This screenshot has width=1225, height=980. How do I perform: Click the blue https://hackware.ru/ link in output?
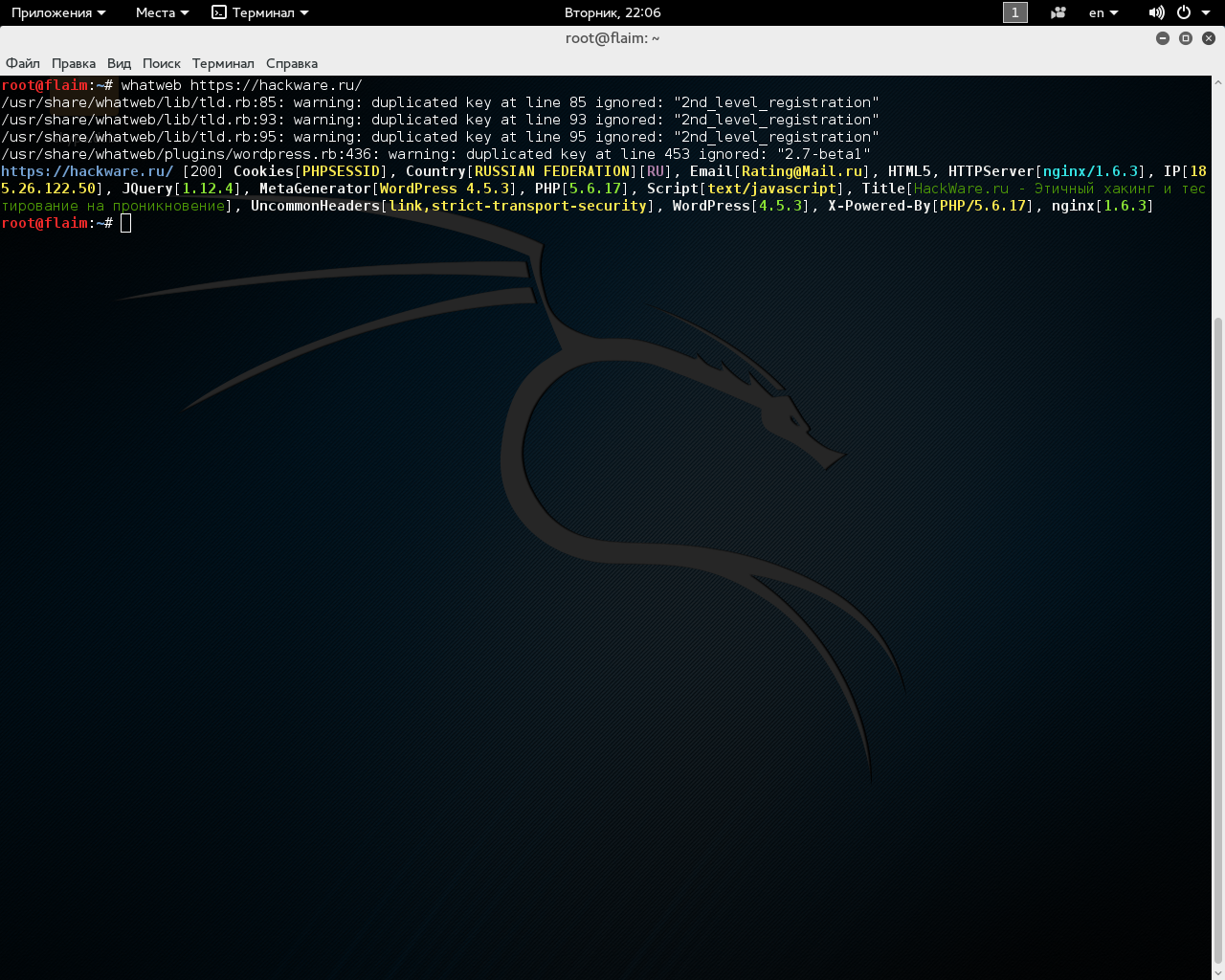87,171
